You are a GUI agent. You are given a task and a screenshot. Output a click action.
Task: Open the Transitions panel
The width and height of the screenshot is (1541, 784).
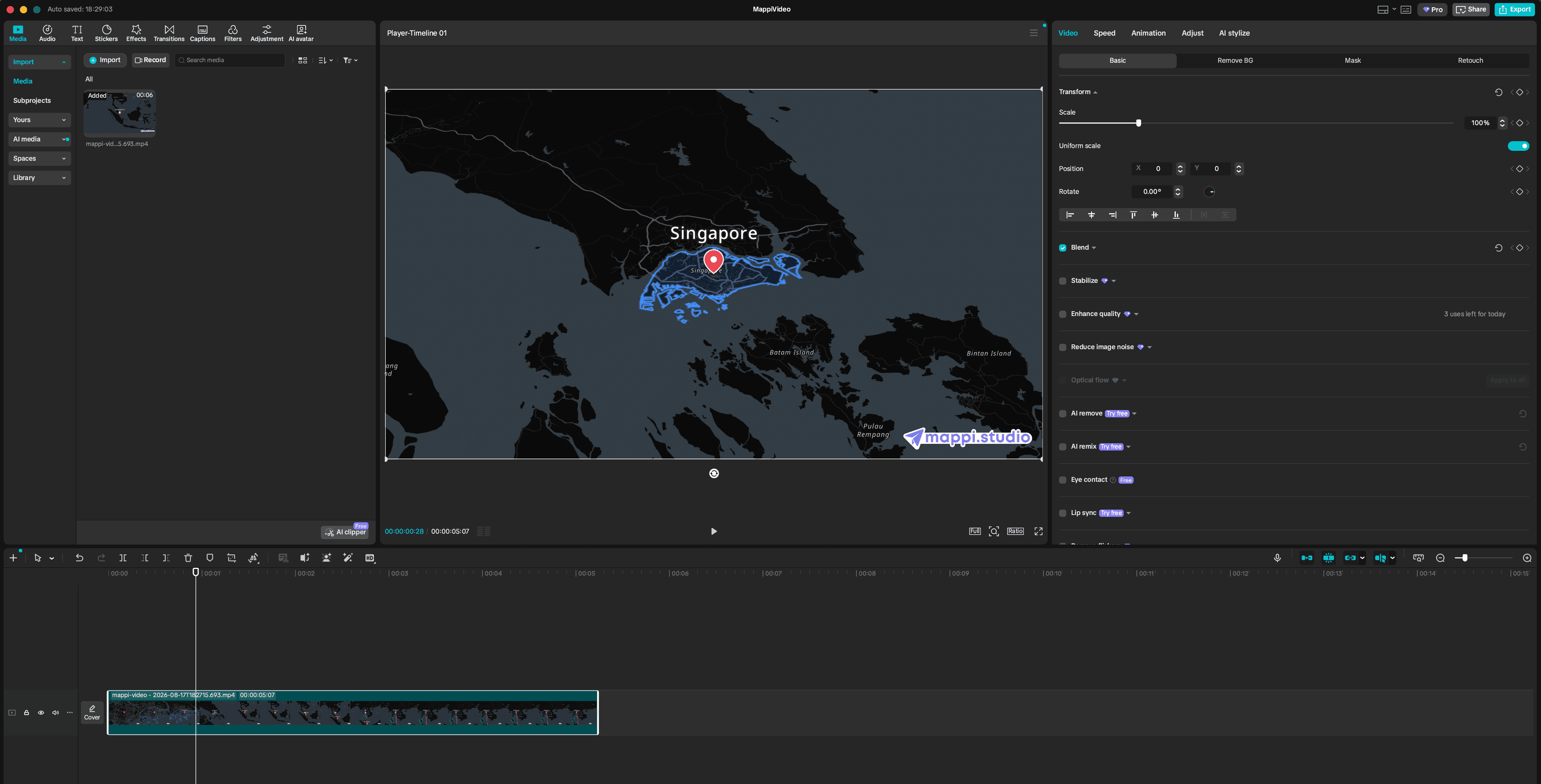(169, 33)
